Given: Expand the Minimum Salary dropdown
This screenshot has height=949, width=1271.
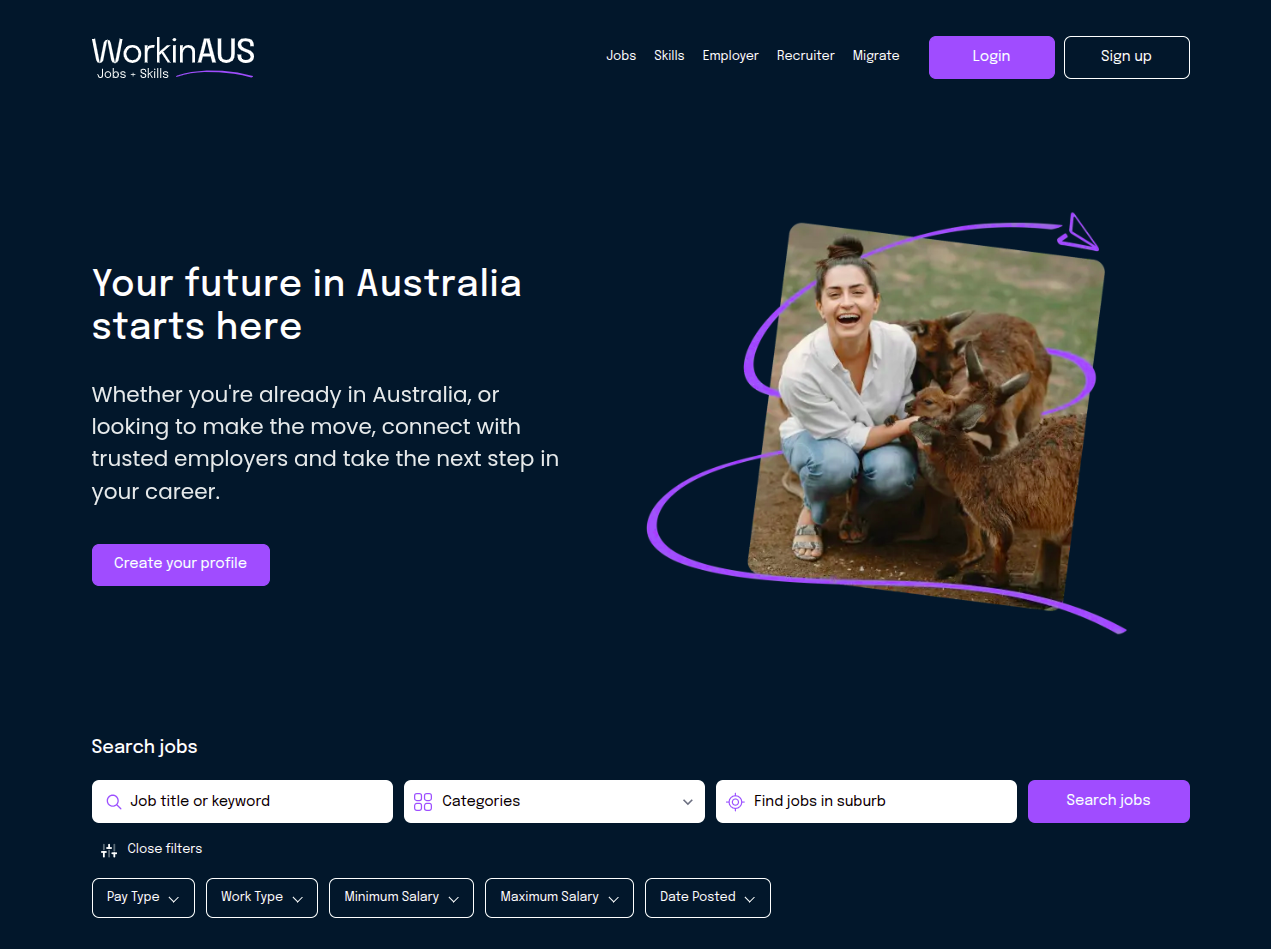Looking at the screenshot, I should 401,897.
